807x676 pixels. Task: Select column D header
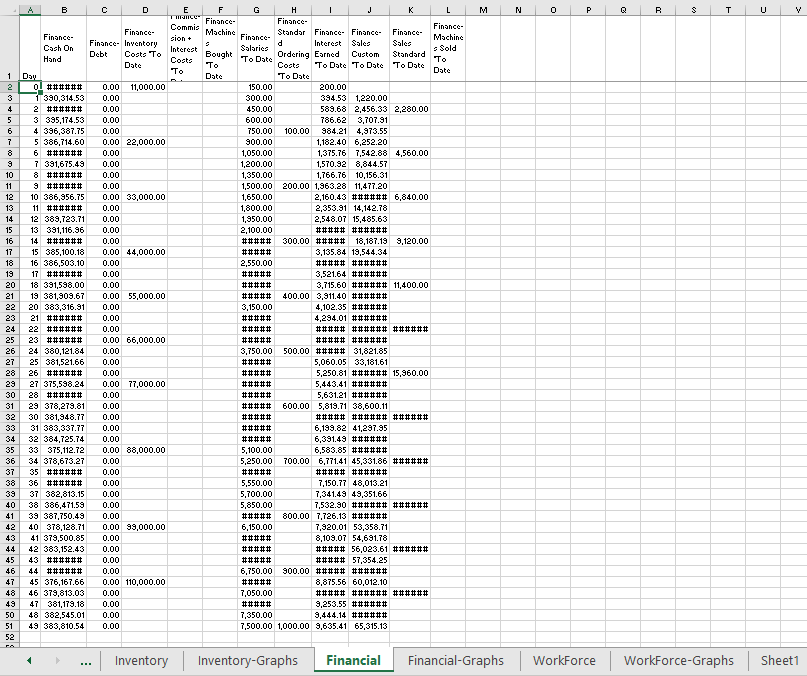145,10
